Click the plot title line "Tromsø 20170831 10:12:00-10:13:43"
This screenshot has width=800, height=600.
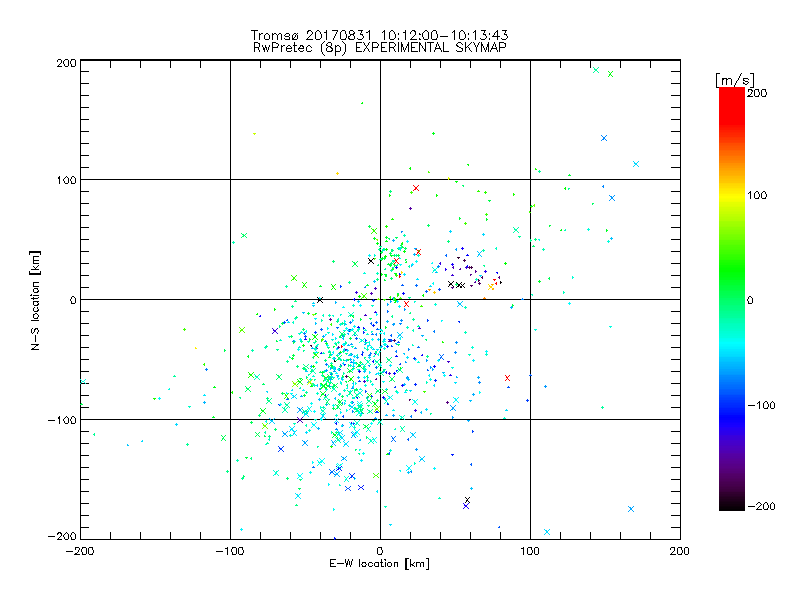pyautogui.click(x=379, y=35)
